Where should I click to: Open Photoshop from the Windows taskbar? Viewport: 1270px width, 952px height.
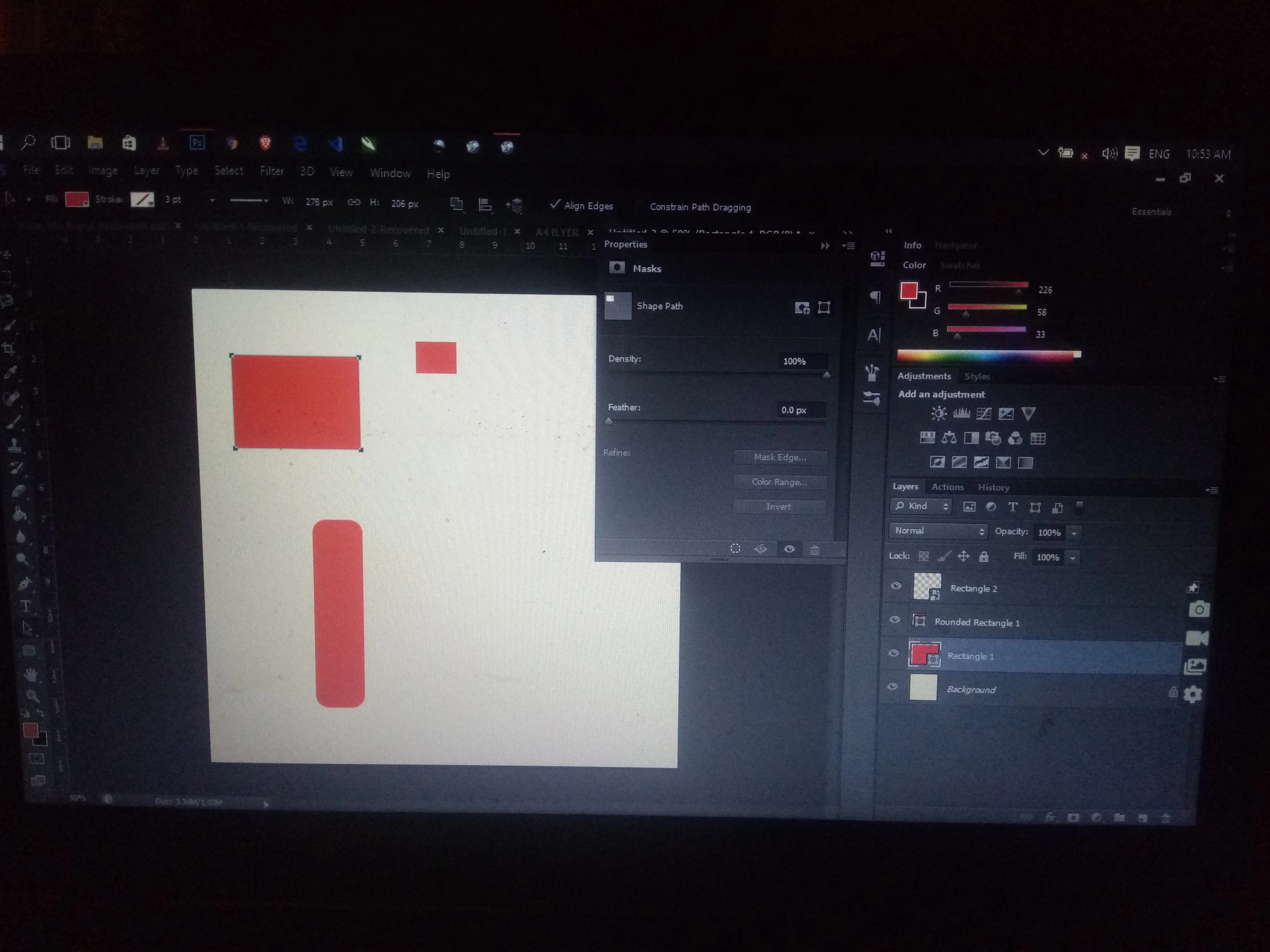tap(197, 142)
